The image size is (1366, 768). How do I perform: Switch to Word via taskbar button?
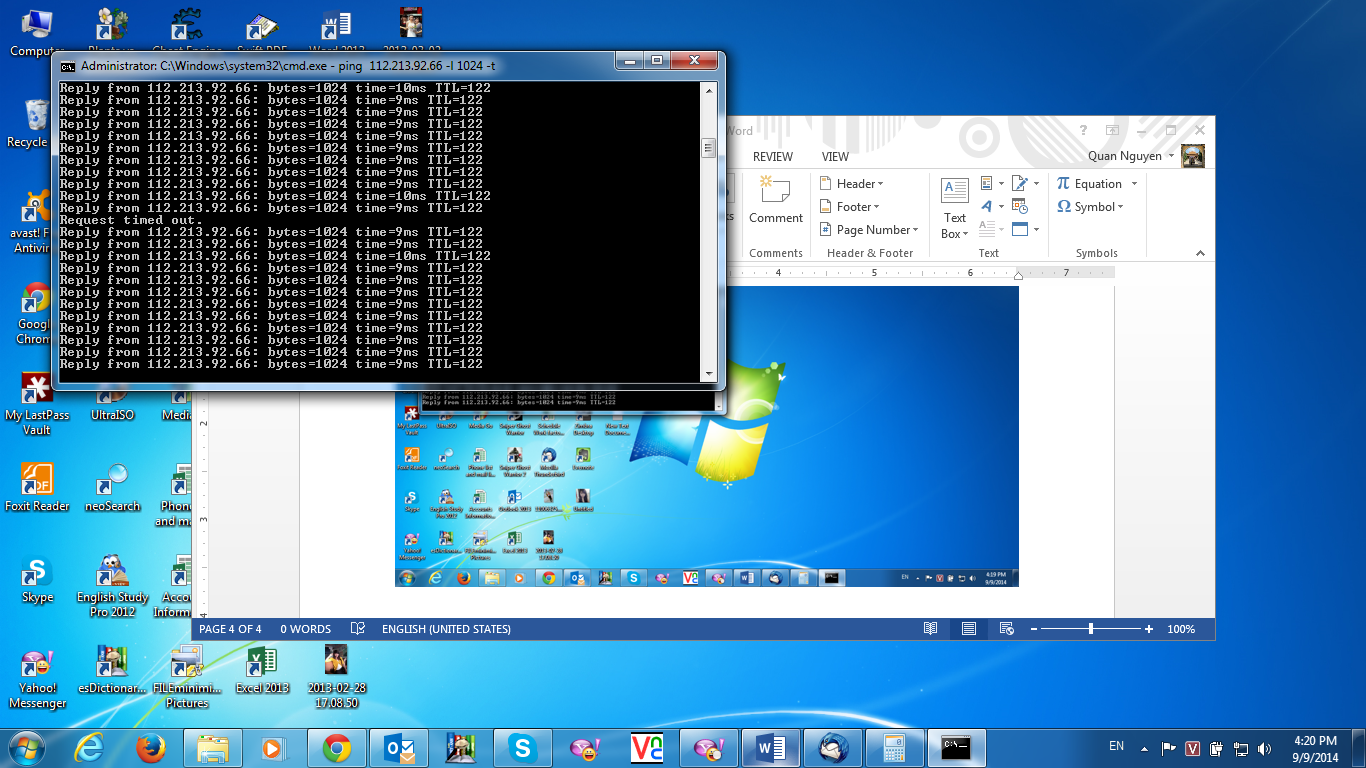[771, 748]
